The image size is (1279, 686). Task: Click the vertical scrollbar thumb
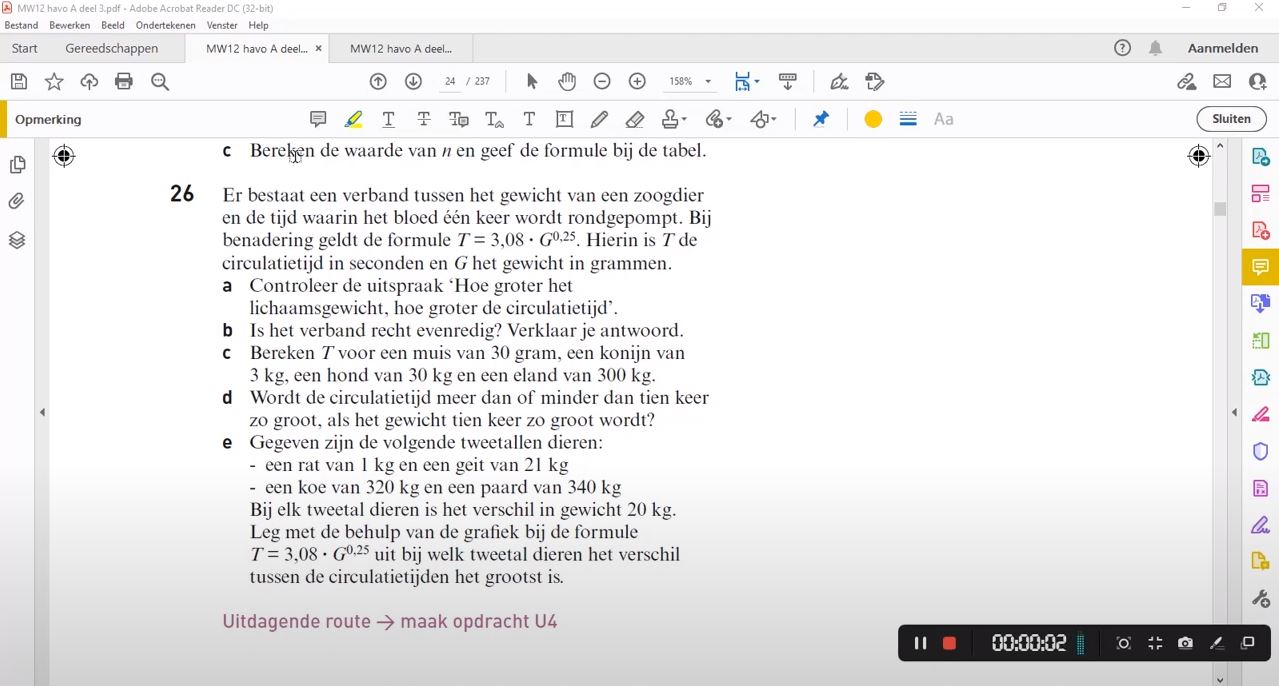[1220, 209]
